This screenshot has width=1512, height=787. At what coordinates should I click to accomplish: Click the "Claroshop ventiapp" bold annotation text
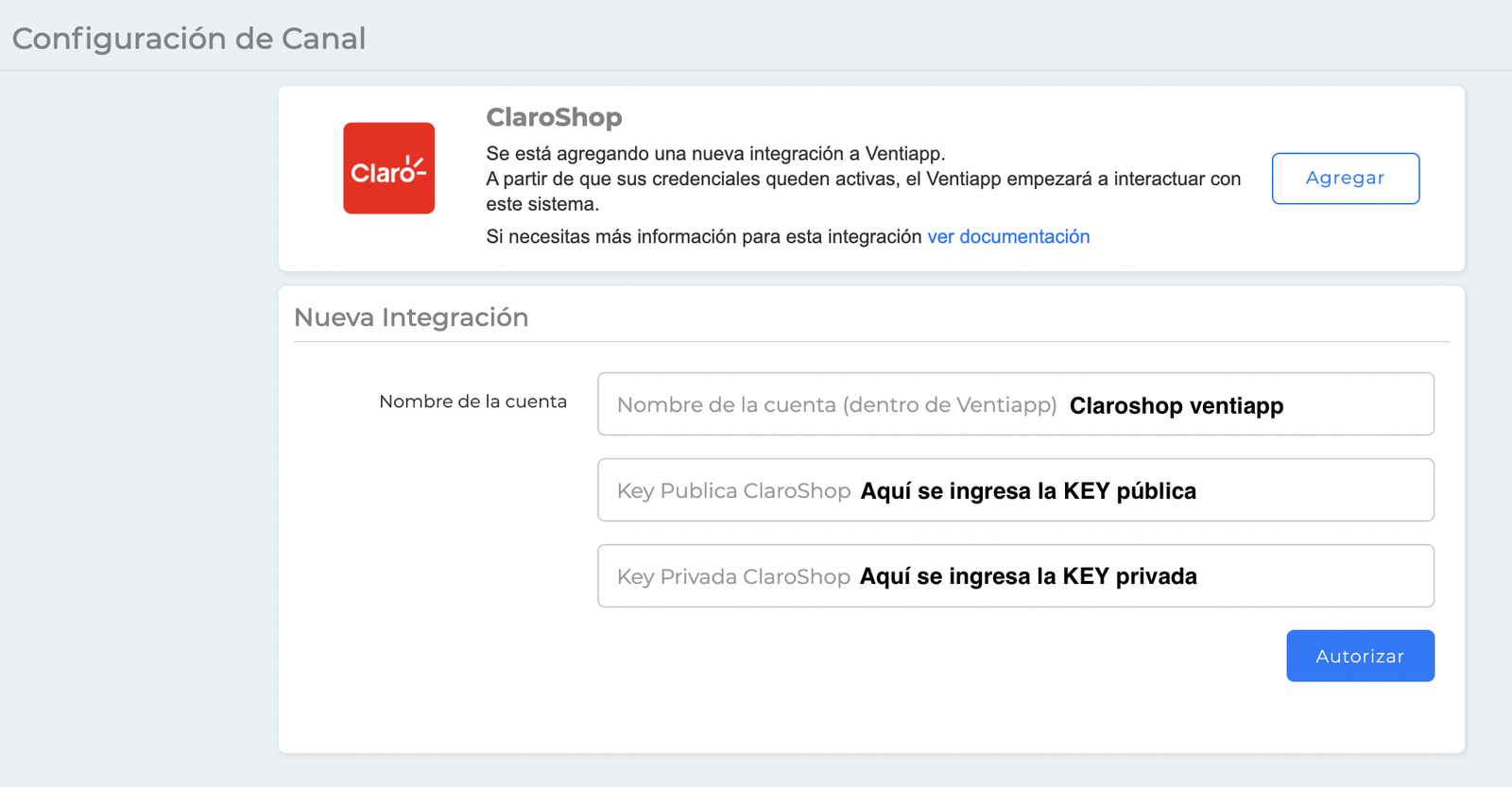click(x=1177, y=405)
